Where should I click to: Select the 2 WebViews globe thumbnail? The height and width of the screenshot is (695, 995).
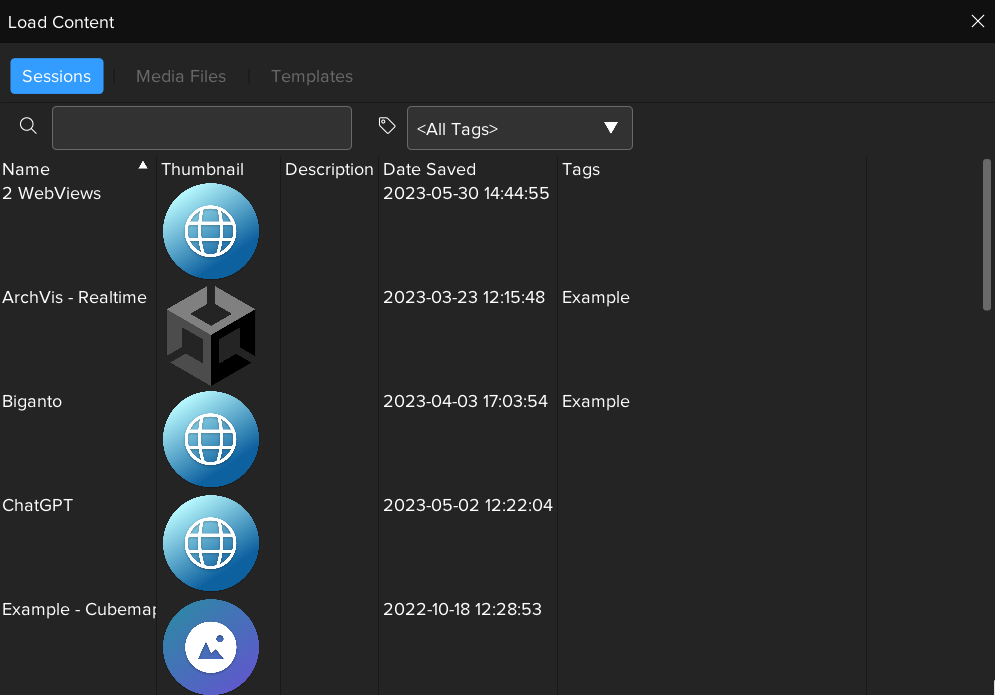coord(211,232)
